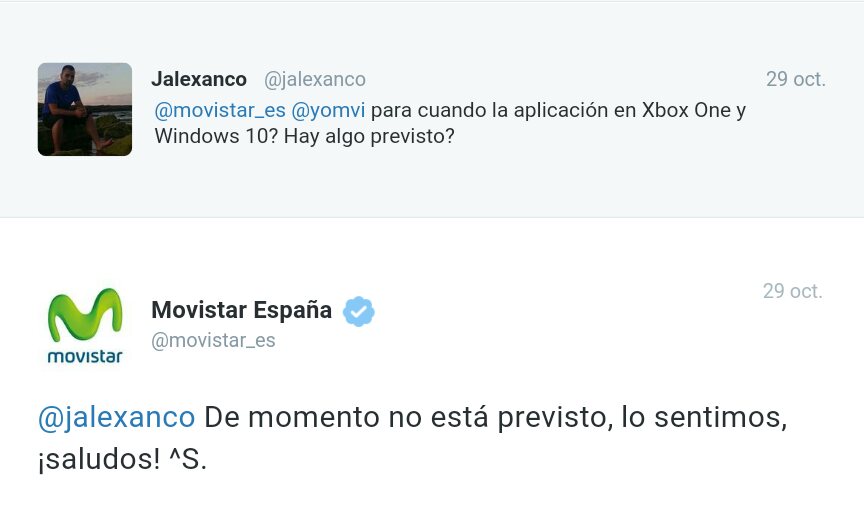This screenshot has width=864, height=505.
Task: Open the gray @jalexanco handle beside Jalexanco's name
Action: (314, 79)
